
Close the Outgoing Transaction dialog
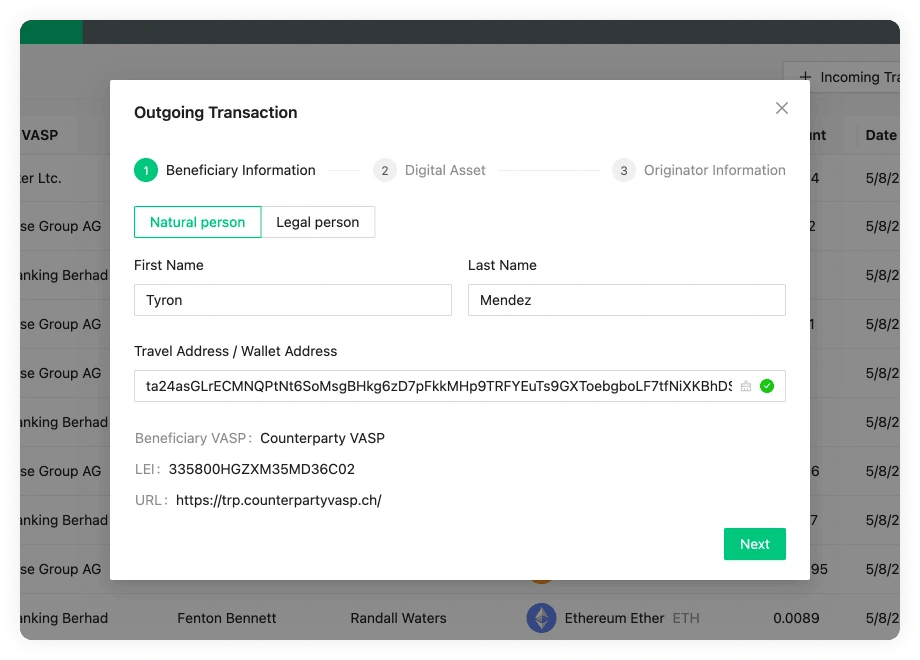click(782, 108)
